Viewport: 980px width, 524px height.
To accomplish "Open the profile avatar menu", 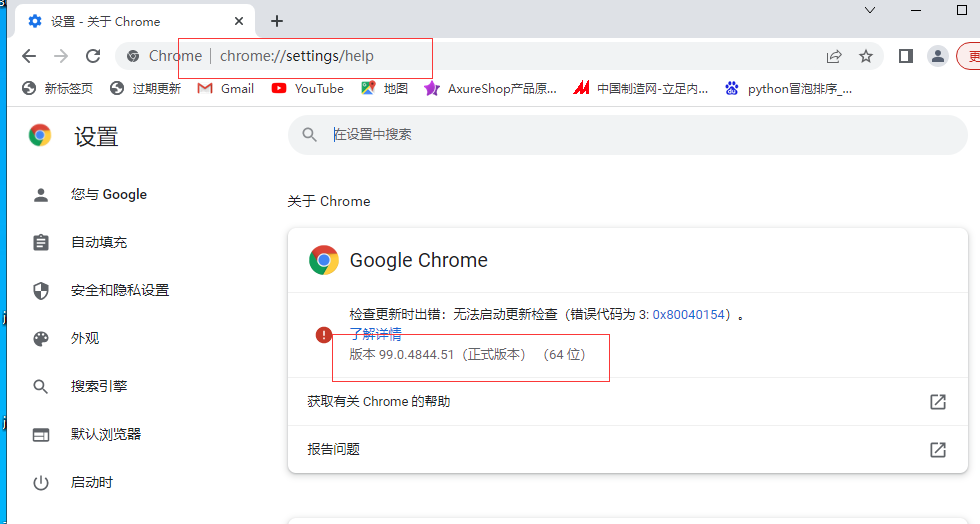I will (x=938, y=56).
